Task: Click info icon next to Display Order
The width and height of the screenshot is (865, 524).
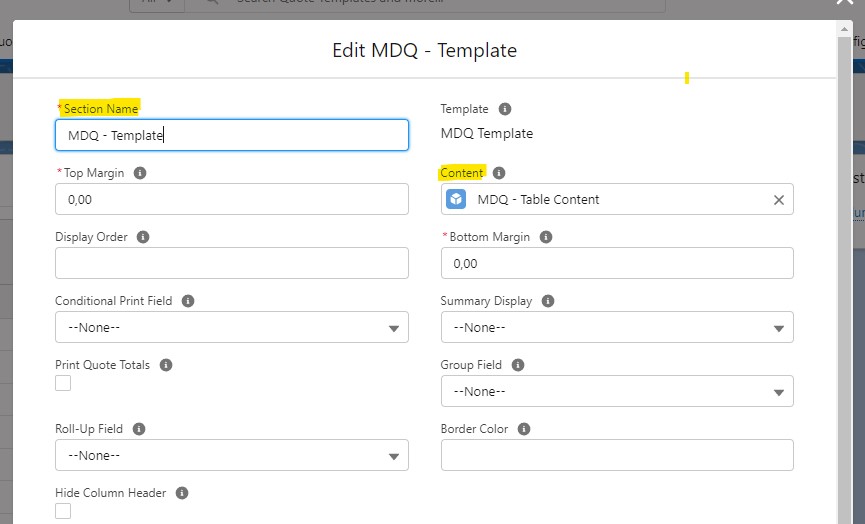Action: coord(143,237)
